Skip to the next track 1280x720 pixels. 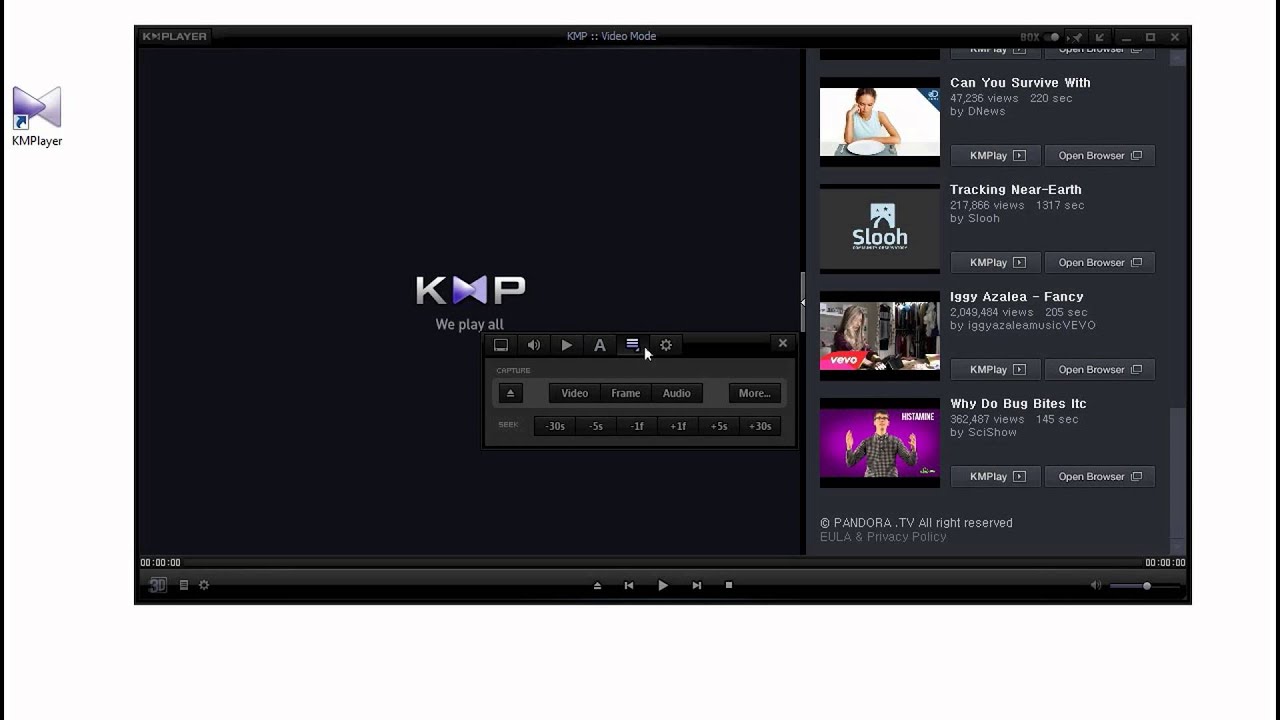tap(697, 586)
